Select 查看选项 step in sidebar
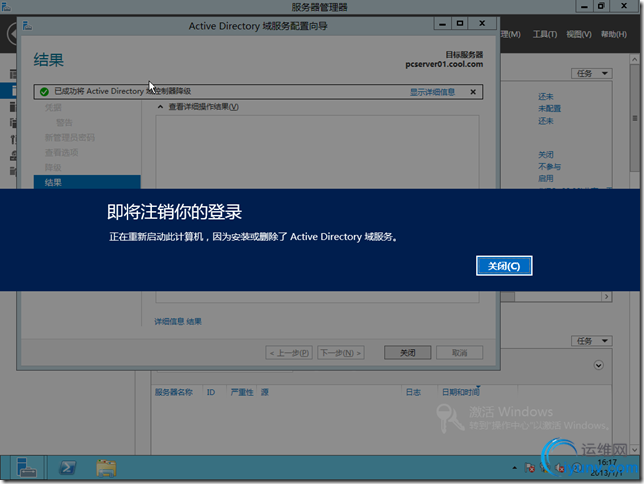 click(x=61, y=152)
